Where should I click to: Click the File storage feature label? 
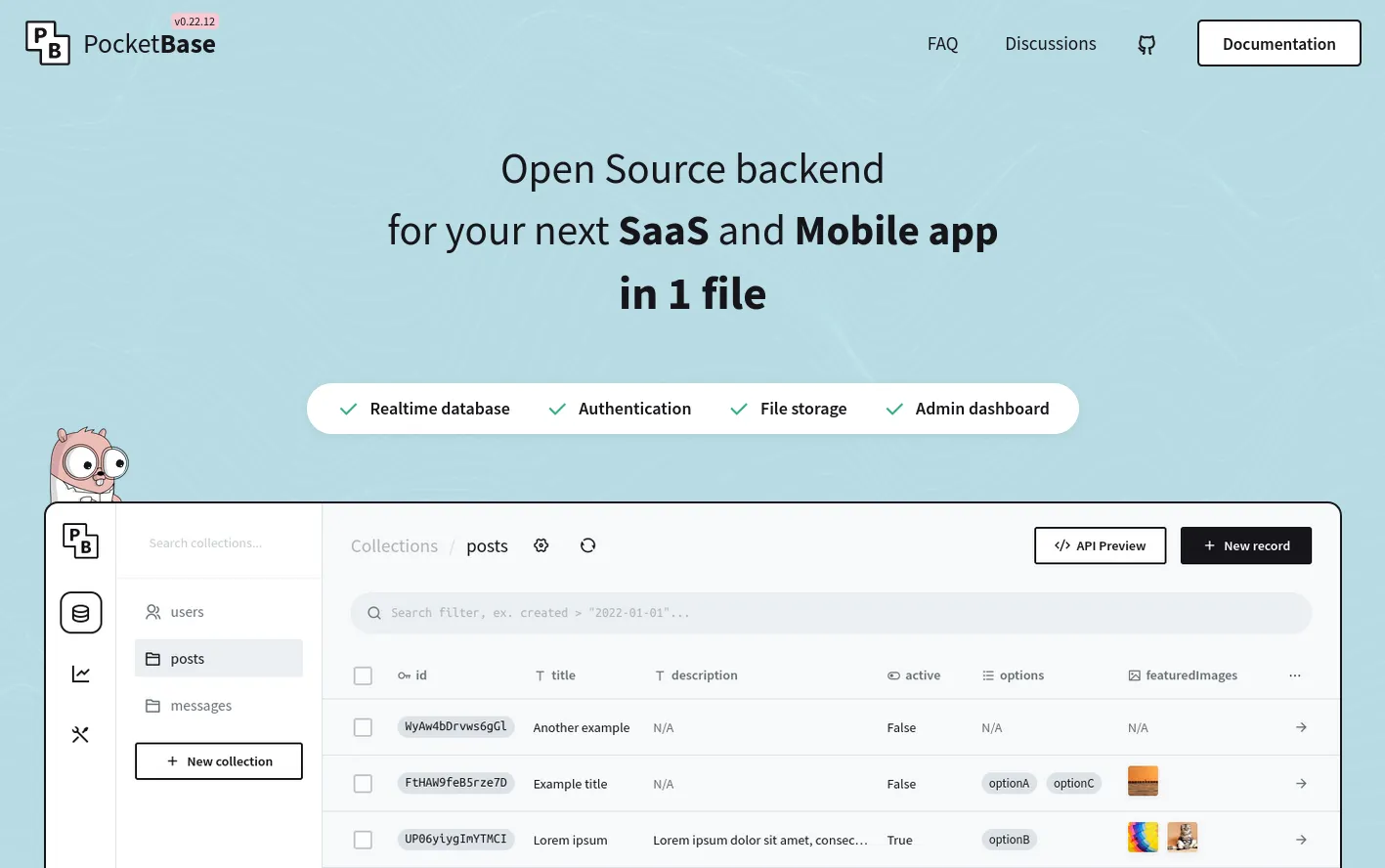pos(803,409)
